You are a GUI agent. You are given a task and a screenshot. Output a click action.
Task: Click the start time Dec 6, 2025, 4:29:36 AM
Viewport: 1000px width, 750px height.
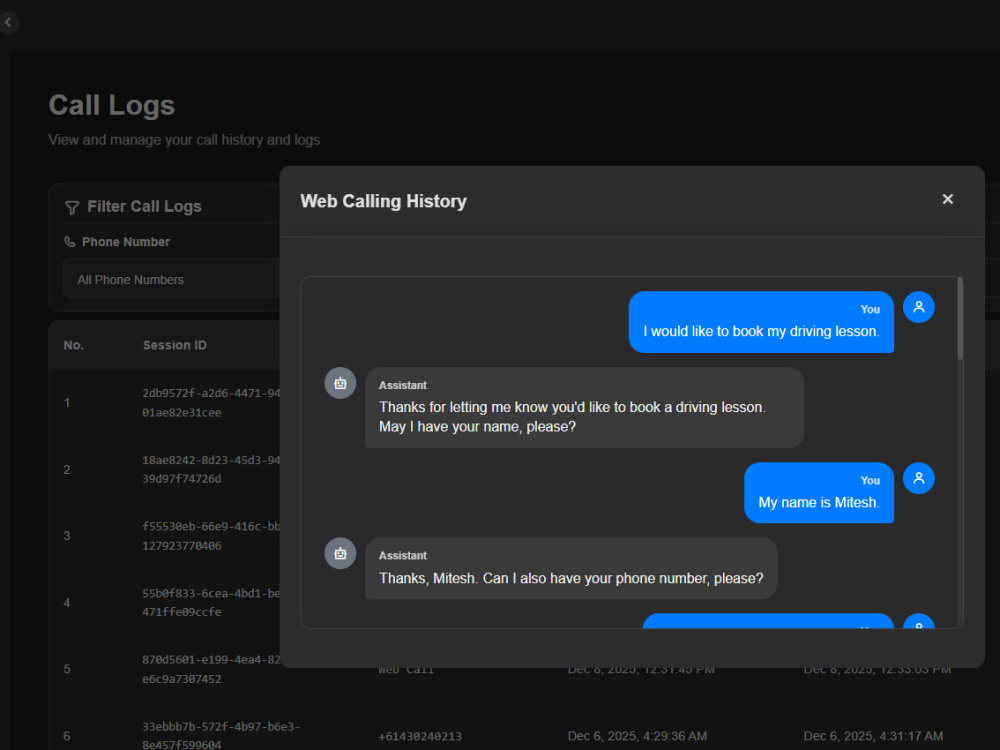637,736
